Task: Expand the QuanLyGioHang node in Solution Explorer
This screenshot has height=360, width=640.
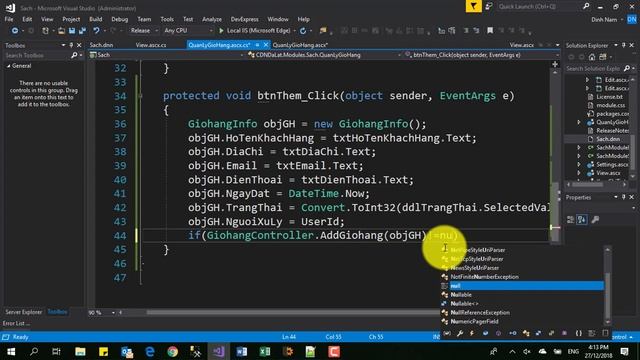Action: [x=579, y=122]
